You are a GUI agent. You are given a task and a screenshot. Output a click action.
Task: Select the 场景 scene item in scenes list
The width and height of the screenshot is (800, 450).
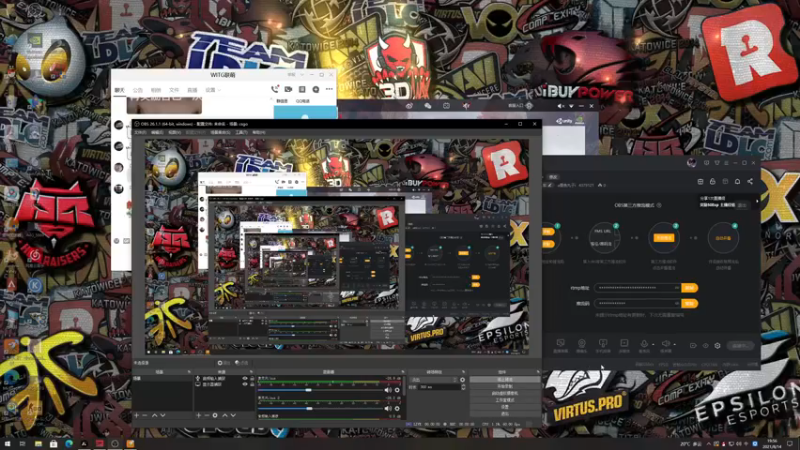pyautogui.click(x=162, y=379)
